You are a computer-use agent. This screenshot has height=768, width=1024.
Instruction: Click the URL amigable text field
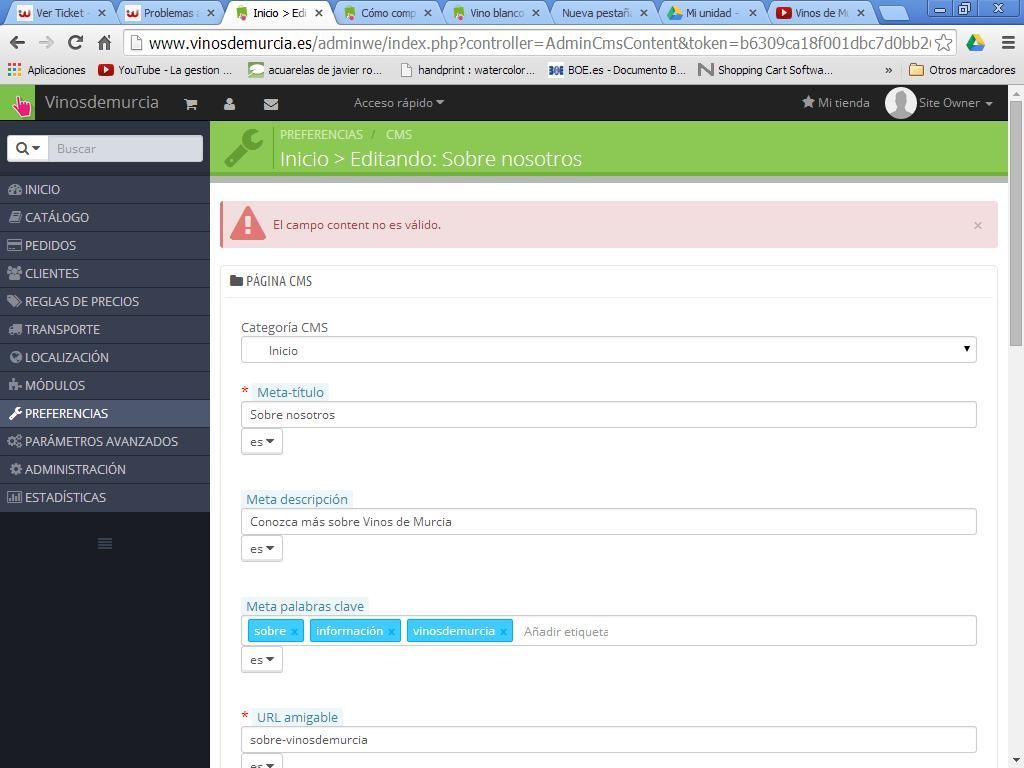(609, 740)
